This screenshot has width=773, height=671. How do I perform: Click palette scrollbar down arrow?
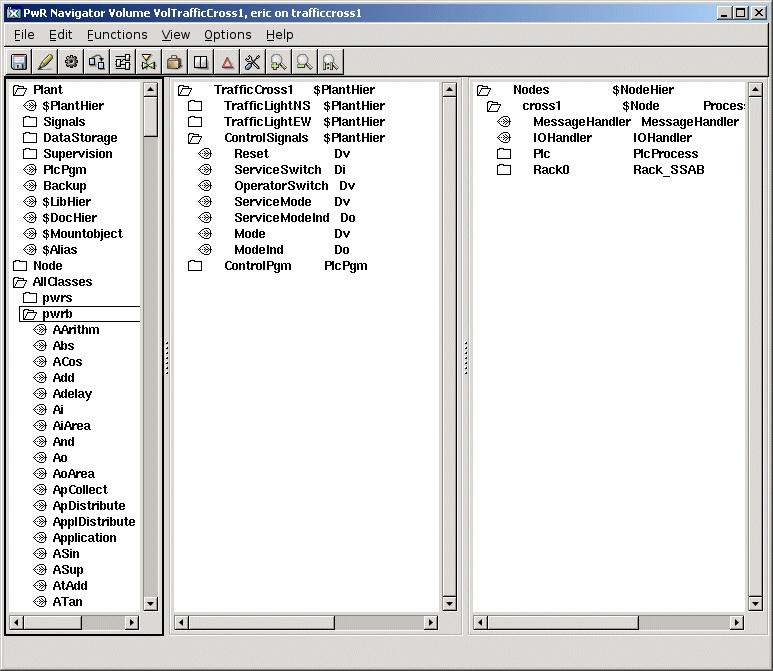click(x=150, y=603)
